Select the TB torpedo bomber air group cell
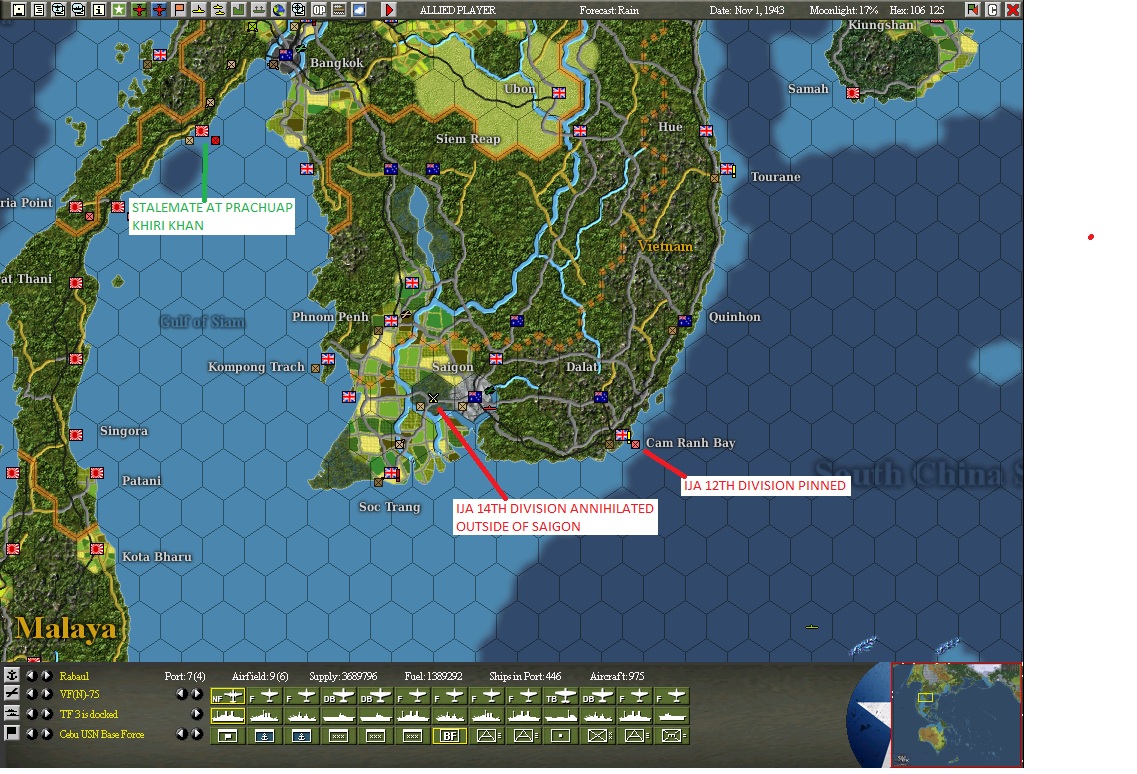1137x774 pixels. [561, 696]
